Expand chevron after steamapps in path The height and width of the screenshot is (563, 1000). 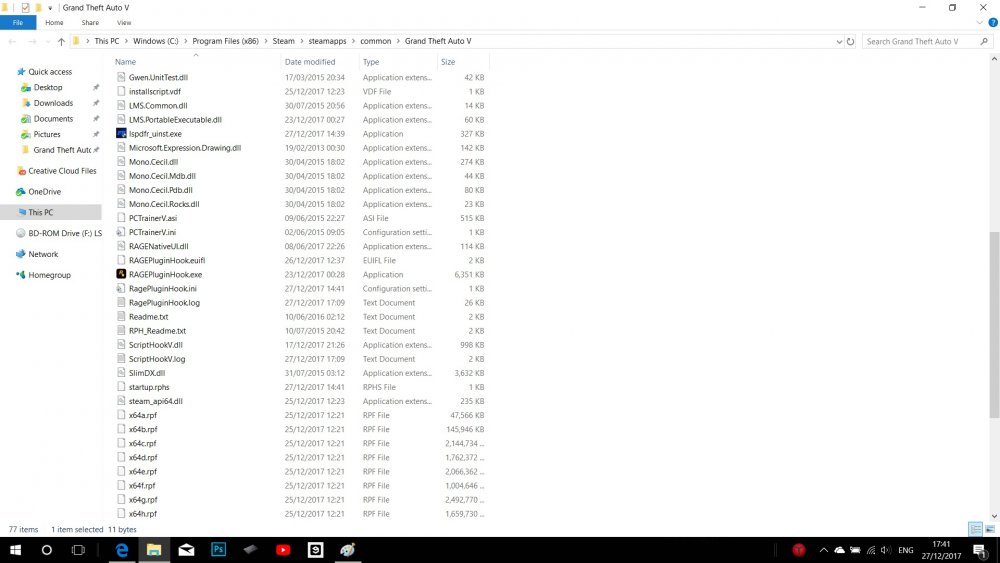(353, 41)
